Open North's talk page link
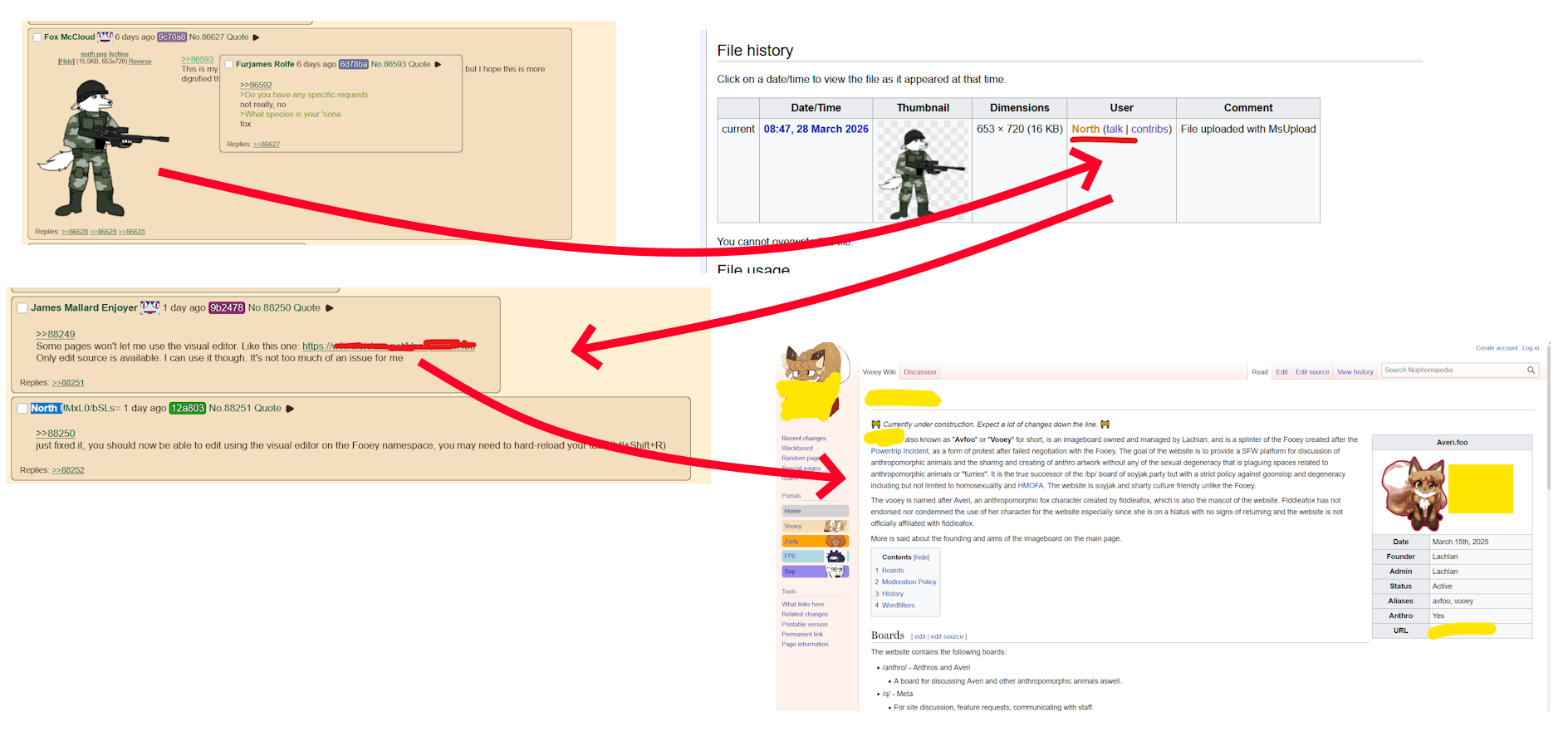The image size is (1568, 746). 1115,129
